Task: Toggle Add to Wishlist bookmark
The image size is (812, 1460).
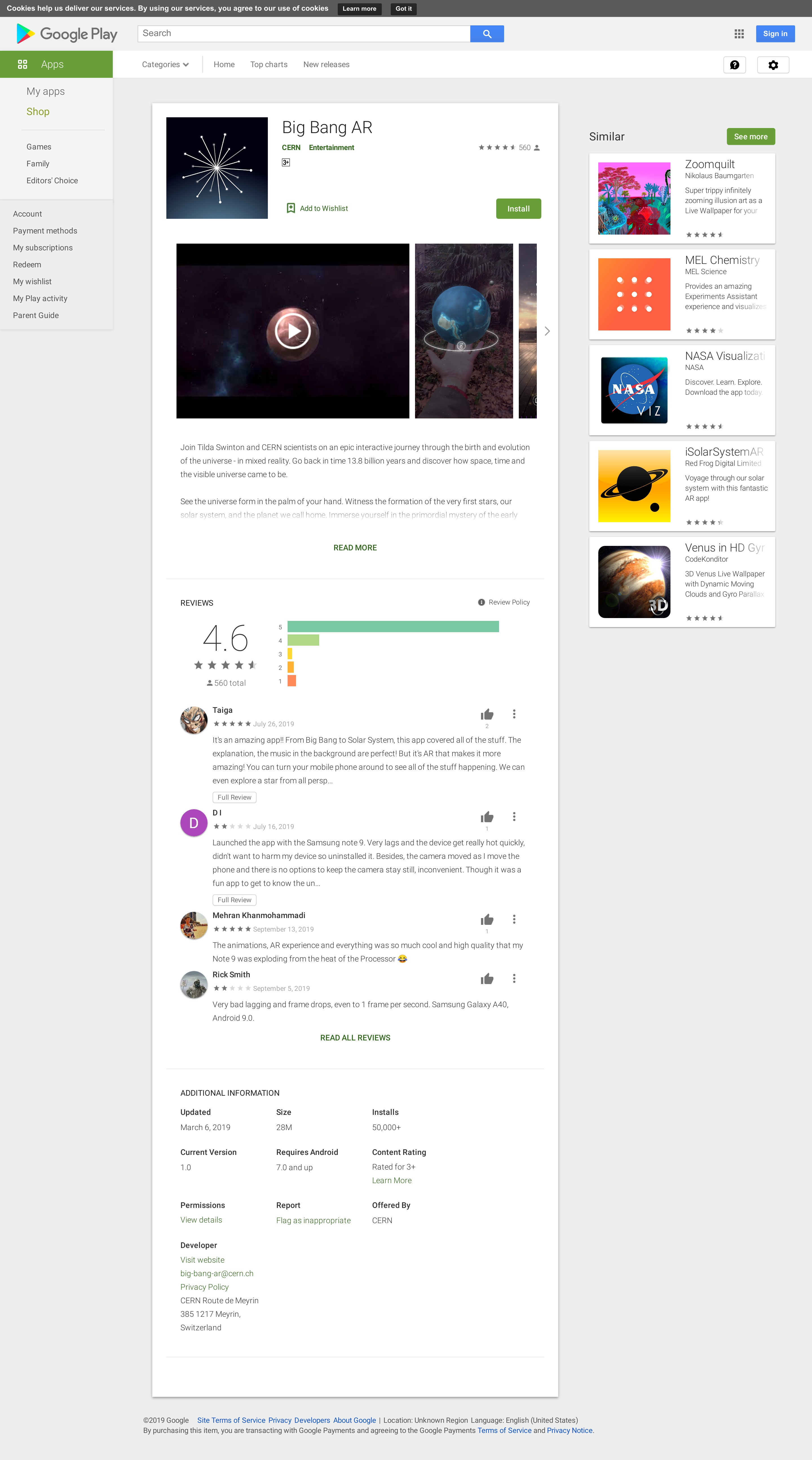Action: pos(291,209)
